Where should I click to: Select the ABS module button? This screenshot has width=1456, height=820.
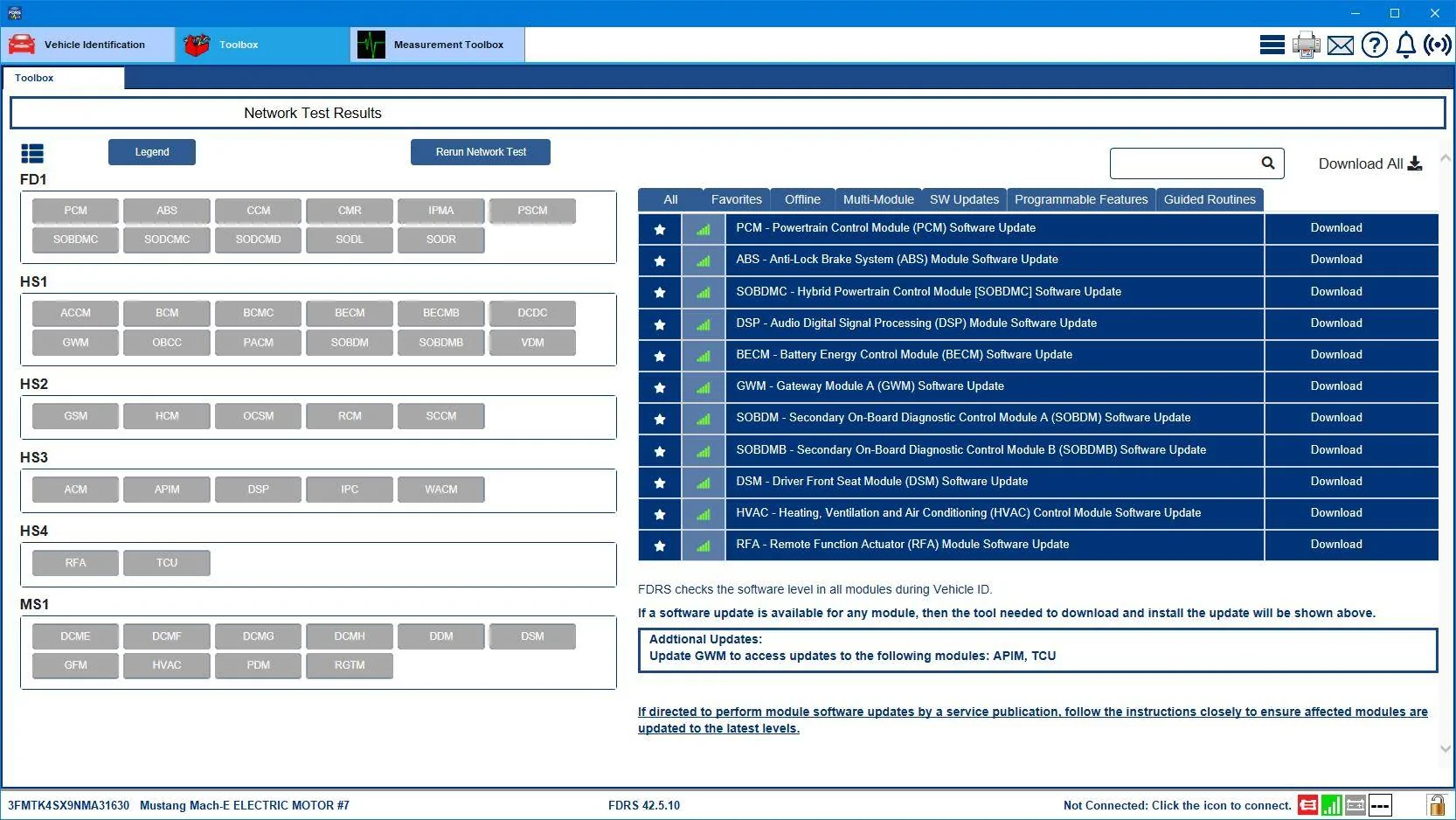(x=167, y=211)
